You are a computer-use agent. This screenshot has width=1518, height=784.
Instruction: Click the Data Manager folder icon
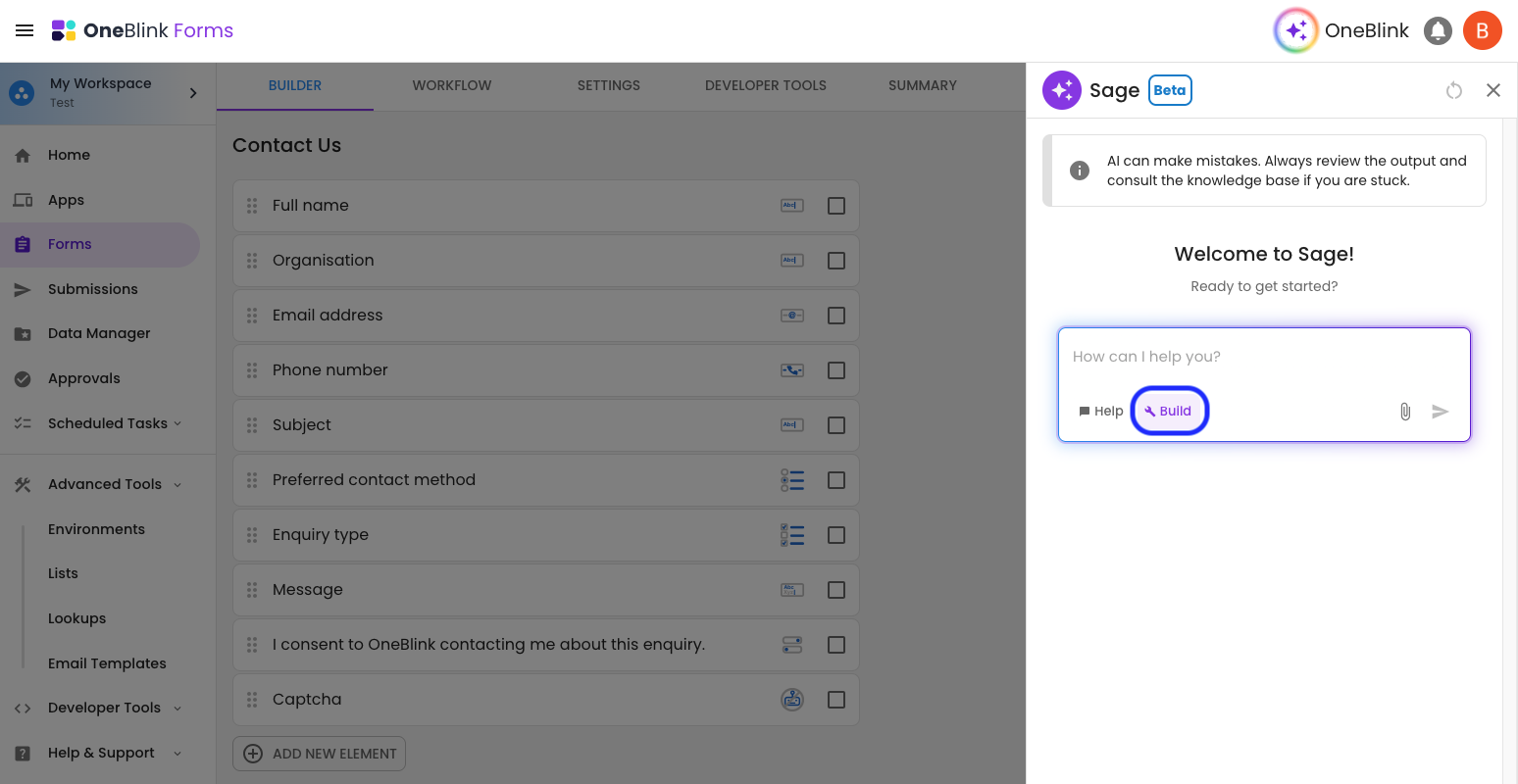click(x=23, y=334)
